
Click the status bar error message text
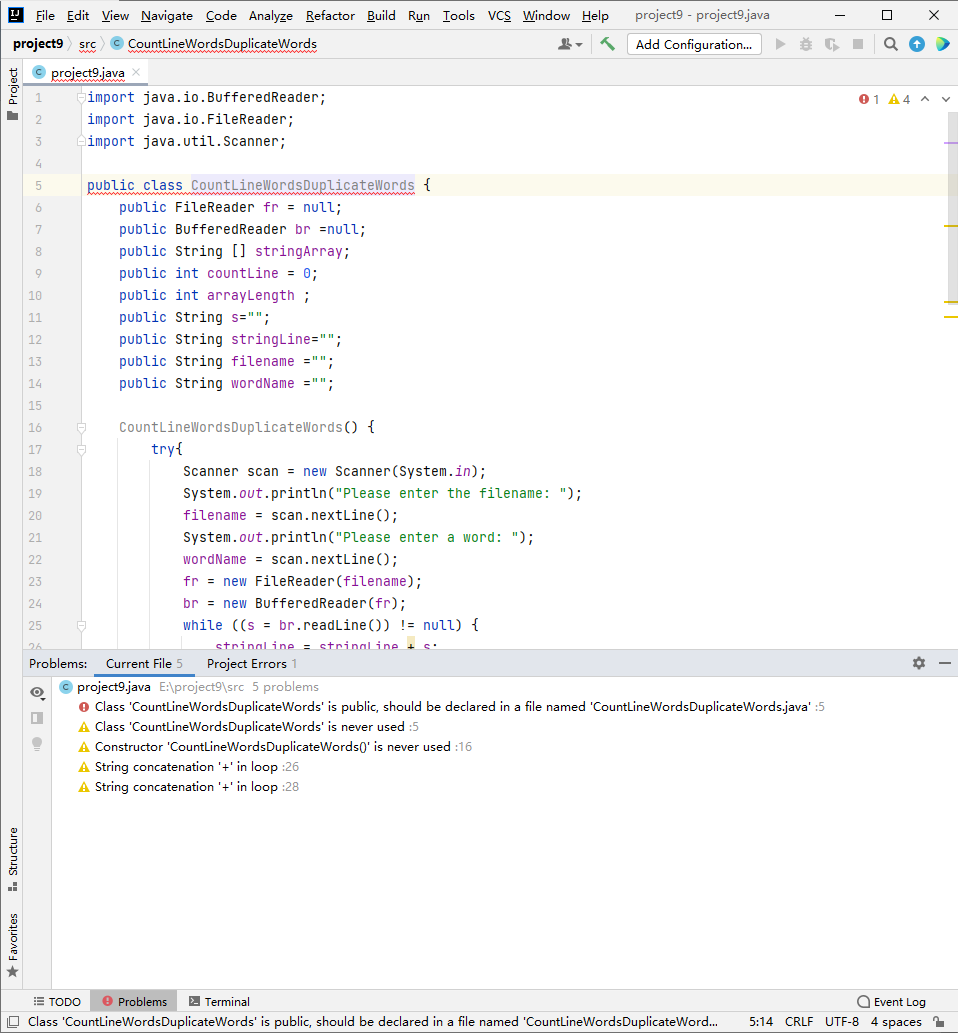tap(372, 1022)
